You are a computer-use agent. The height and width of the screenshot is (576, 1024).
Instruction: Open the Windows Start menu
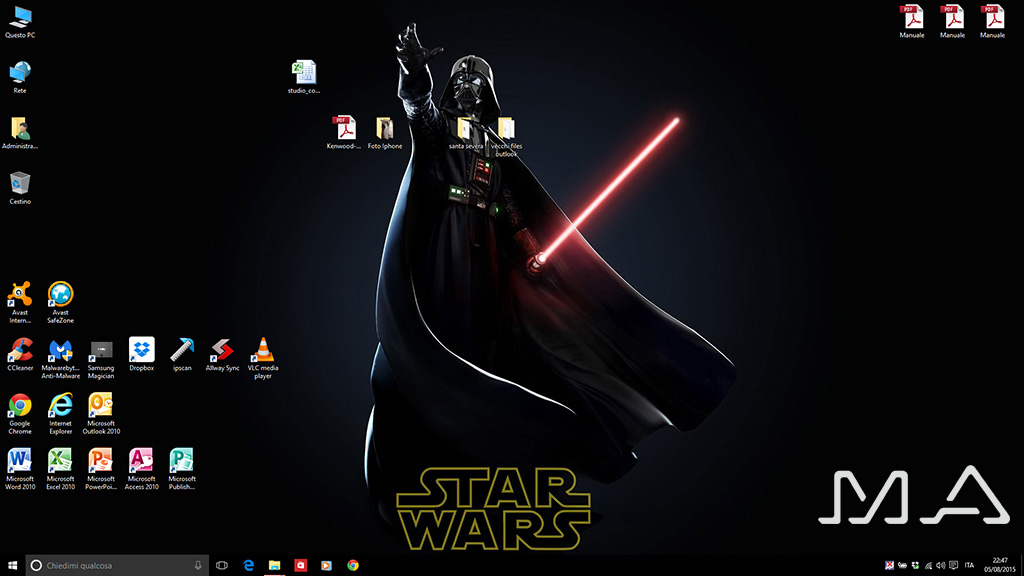click(x=12, y=566)
